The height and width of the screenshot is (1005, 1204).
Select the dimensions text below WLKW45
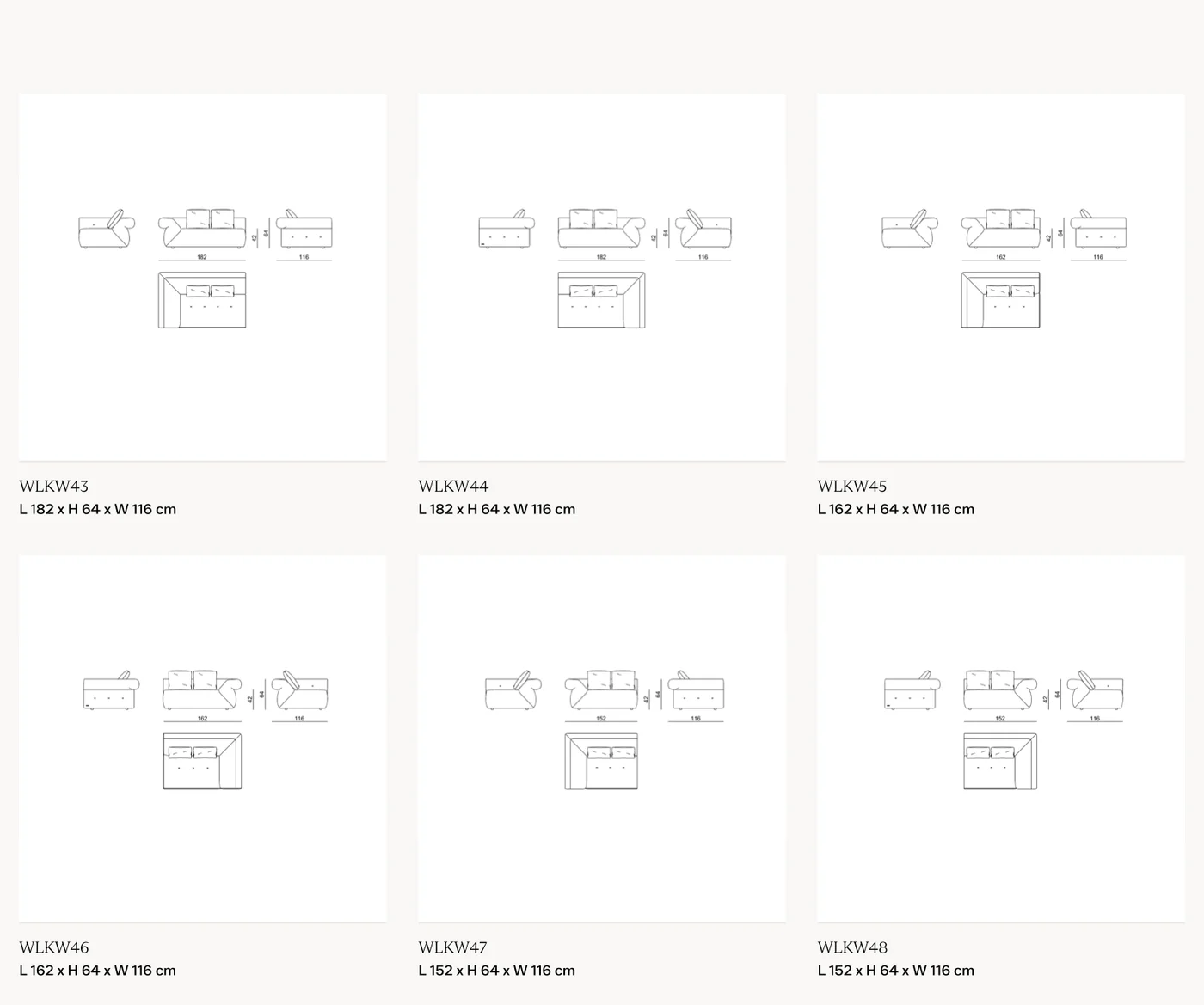pos(896,509)
